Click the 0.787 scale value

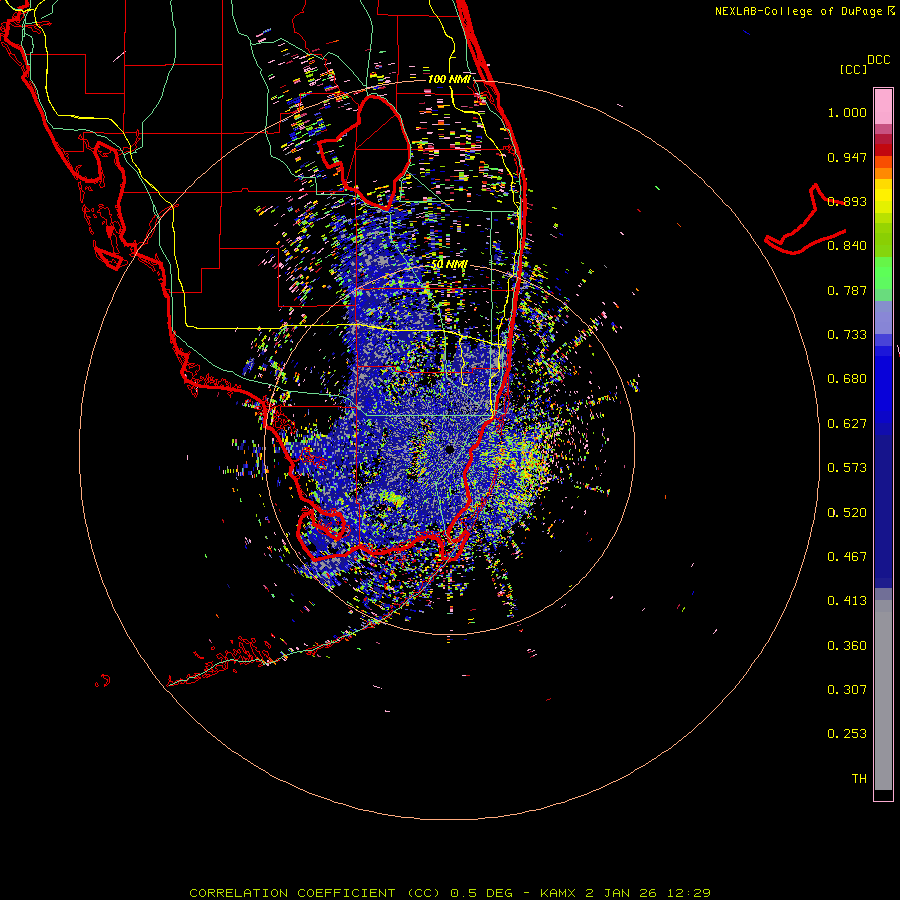pos(847,290)
